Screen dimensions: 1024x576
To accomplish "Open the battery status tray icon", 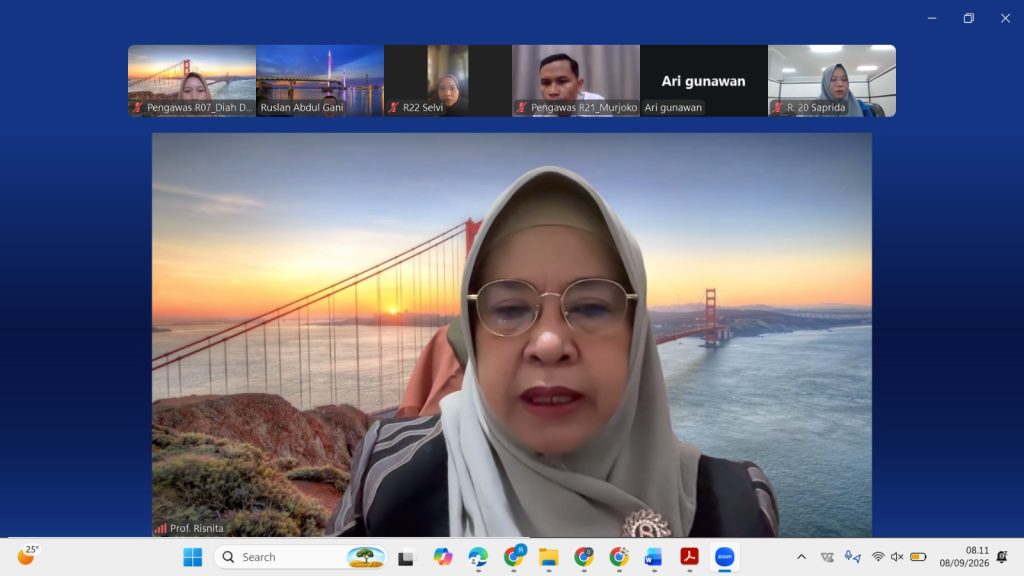I will click(x=918, y=557).
